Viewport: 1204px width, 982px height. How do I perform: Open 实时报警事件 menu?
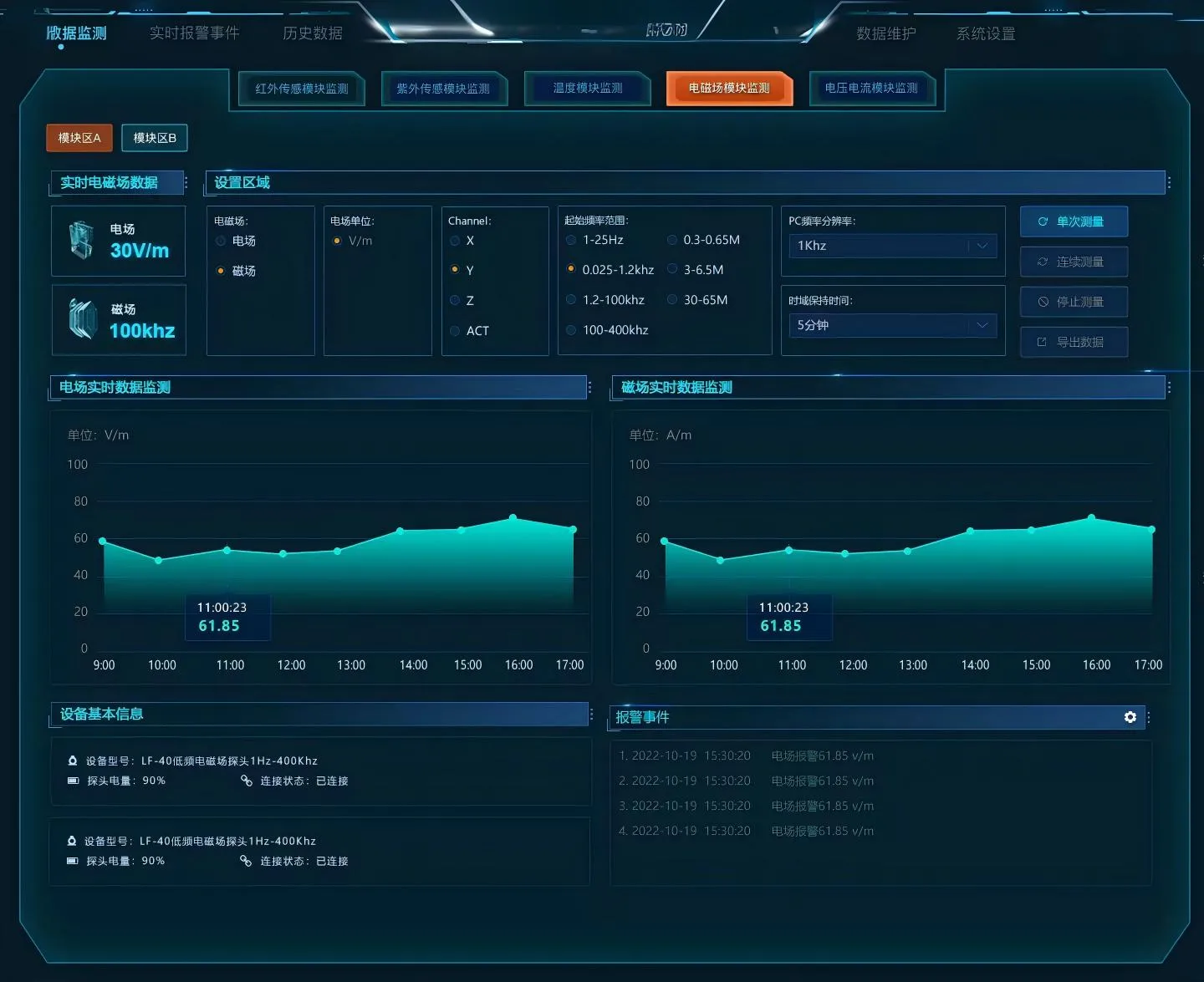[194, 33]
